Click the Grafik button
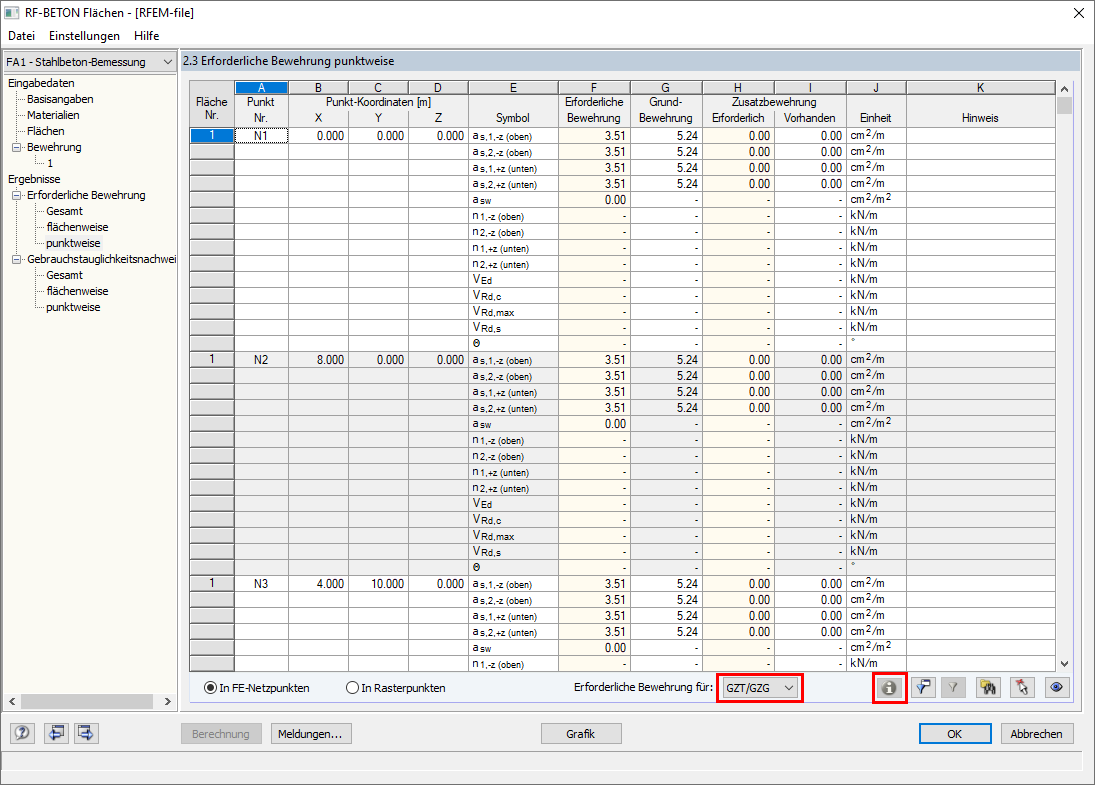Image resolution: width=1095 pixels, height=785 pixels. coord(580,734)
